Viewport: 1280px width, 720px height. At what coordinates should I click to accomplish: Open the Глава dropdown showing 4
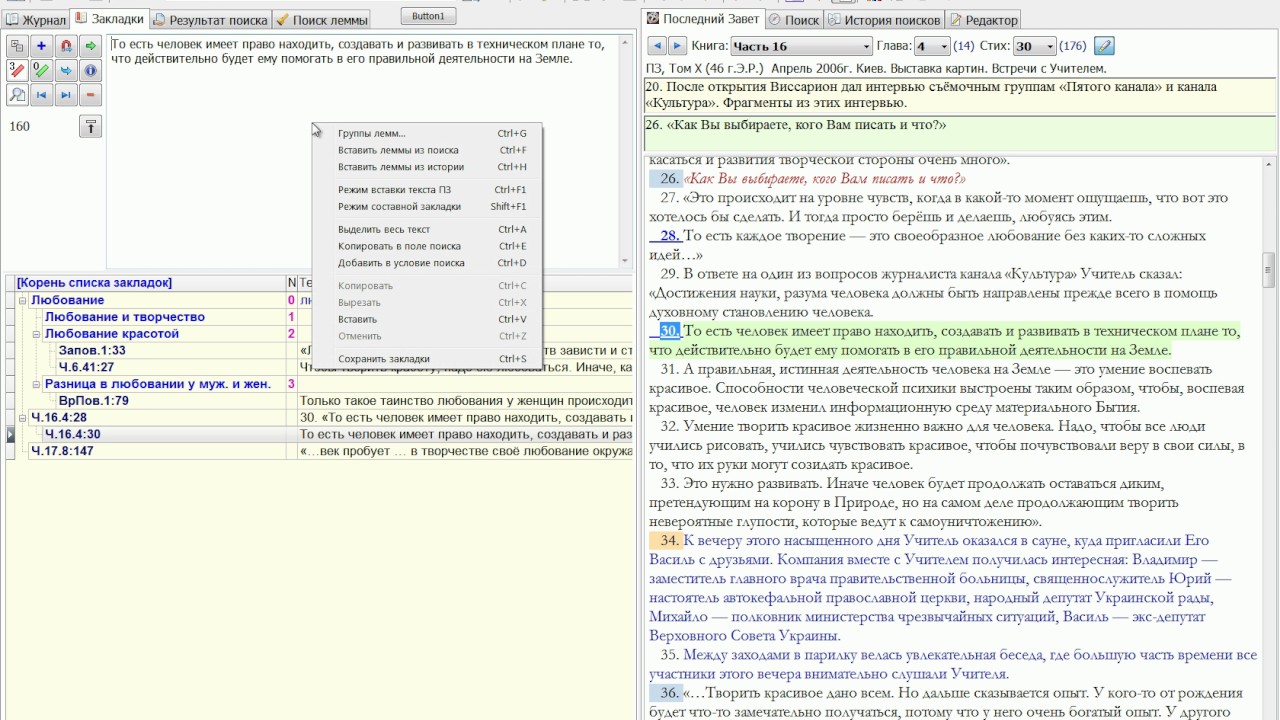click(932, 46)
